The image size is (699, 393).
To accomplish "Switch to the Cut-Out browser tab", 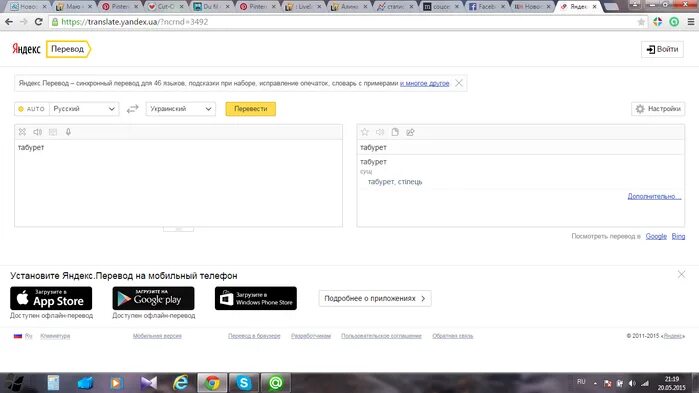I will coord(166,7).
